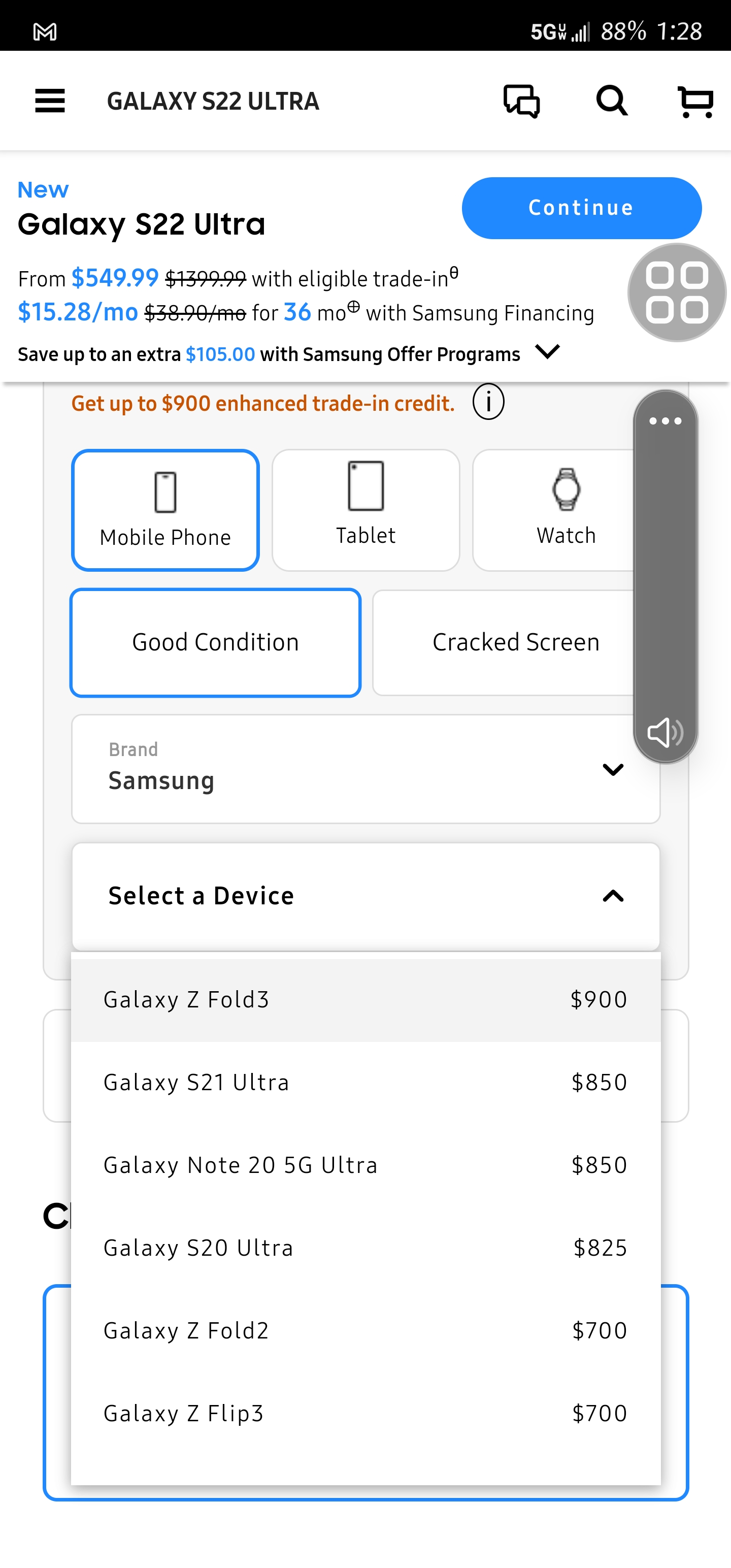Tap the speaker icon on the volume panel

pos(666,732)
